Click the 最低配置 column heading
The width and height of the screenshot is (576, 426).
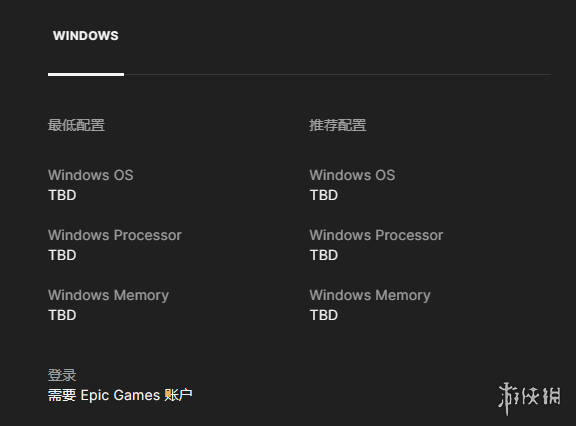(76, 125)
